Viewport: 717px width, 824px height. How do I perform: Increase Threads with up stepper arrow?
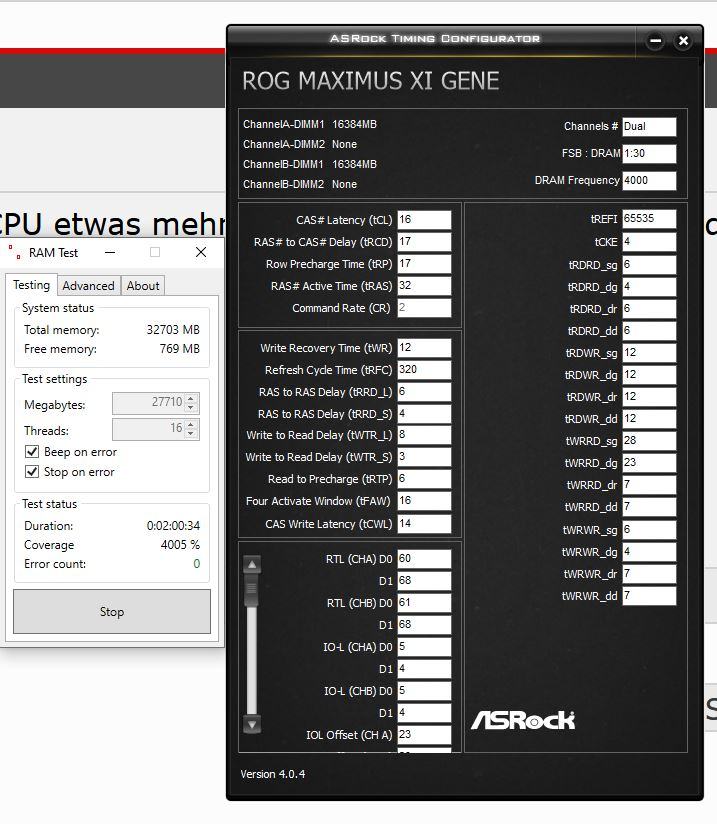(x=191, y=424)
